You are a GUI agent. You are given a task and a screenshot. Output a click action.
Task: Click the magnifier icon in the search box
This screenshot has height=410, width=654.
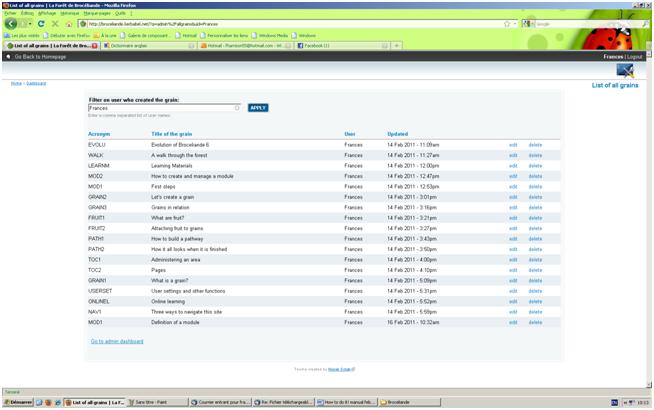click(x=645, y=24)
